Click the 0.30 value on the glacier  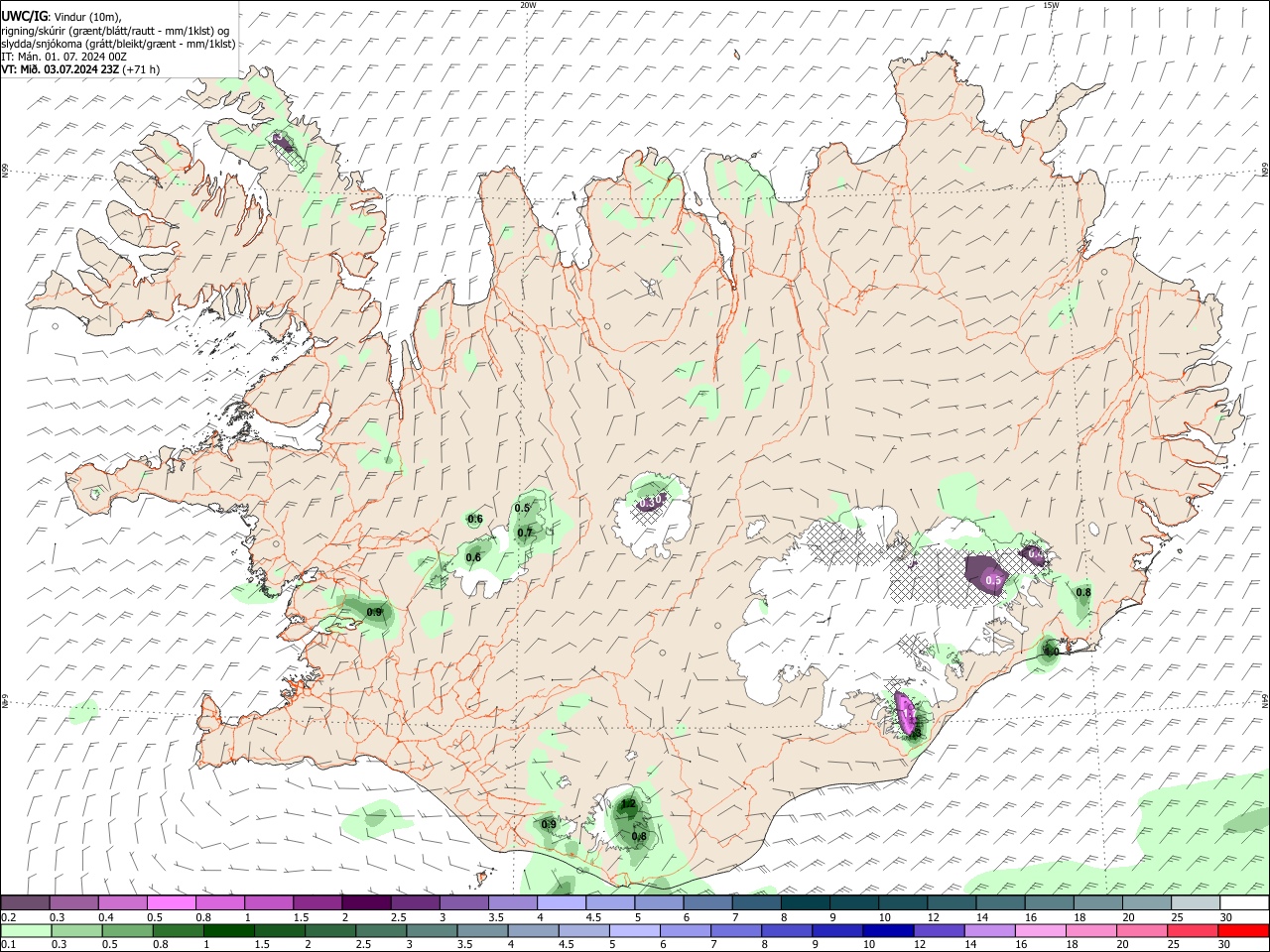tap(650, 503)
